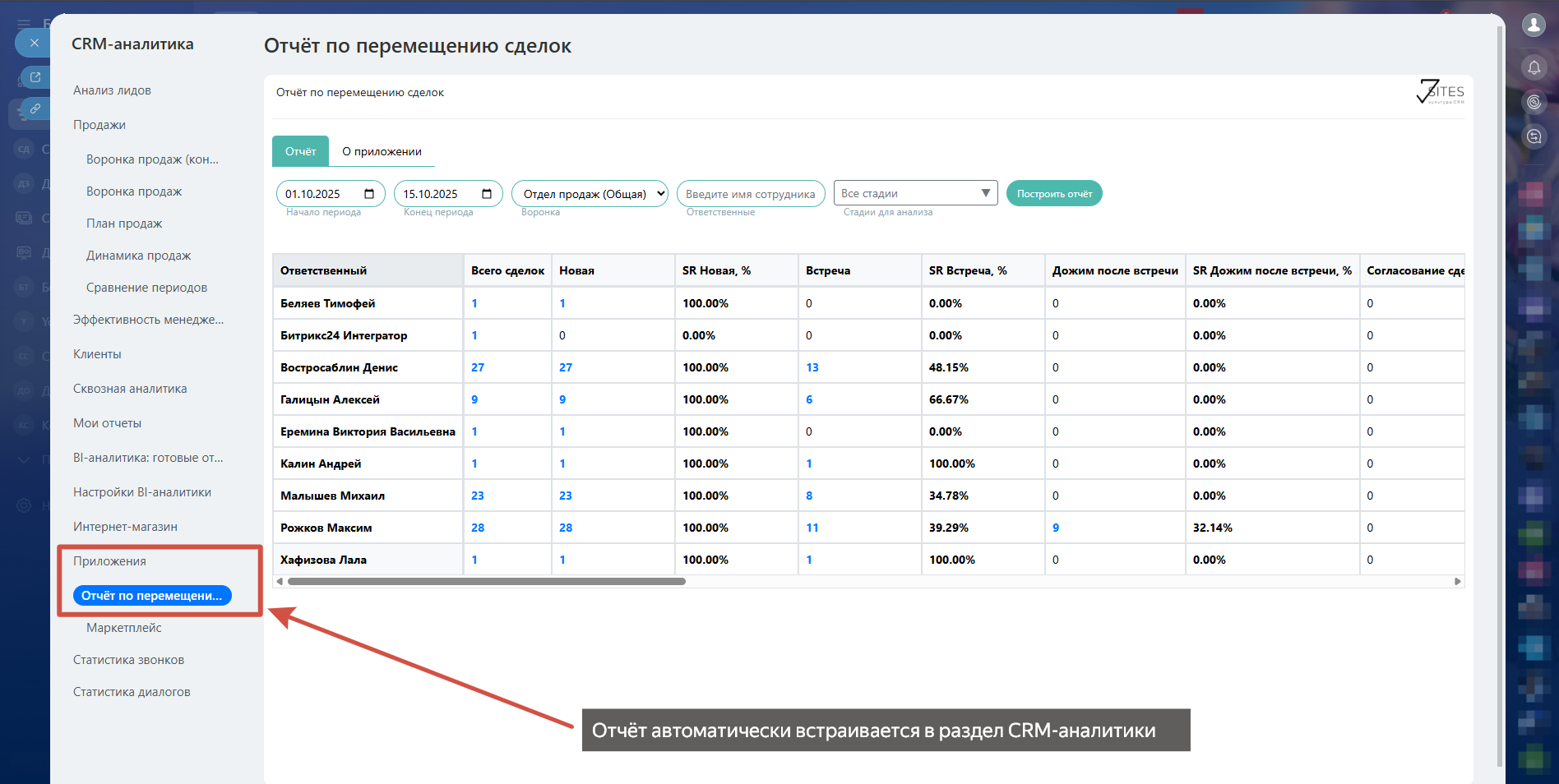1559x784 pixels.
Task: Expand the 'Все стадии' stages dropdown
Action: click(915, 193)
